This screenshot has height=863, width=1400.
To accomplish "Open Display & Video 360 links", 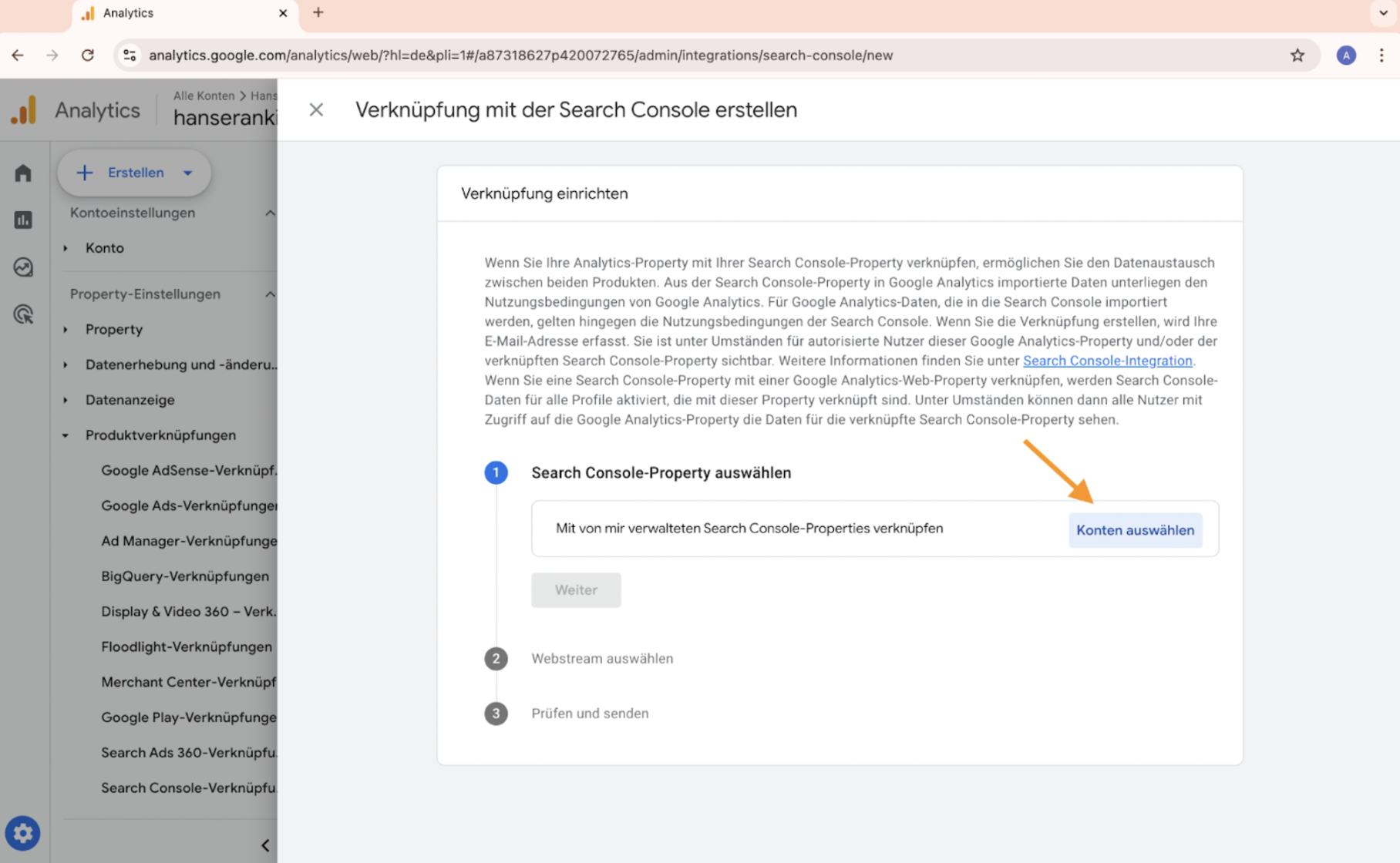I will 188,612.
